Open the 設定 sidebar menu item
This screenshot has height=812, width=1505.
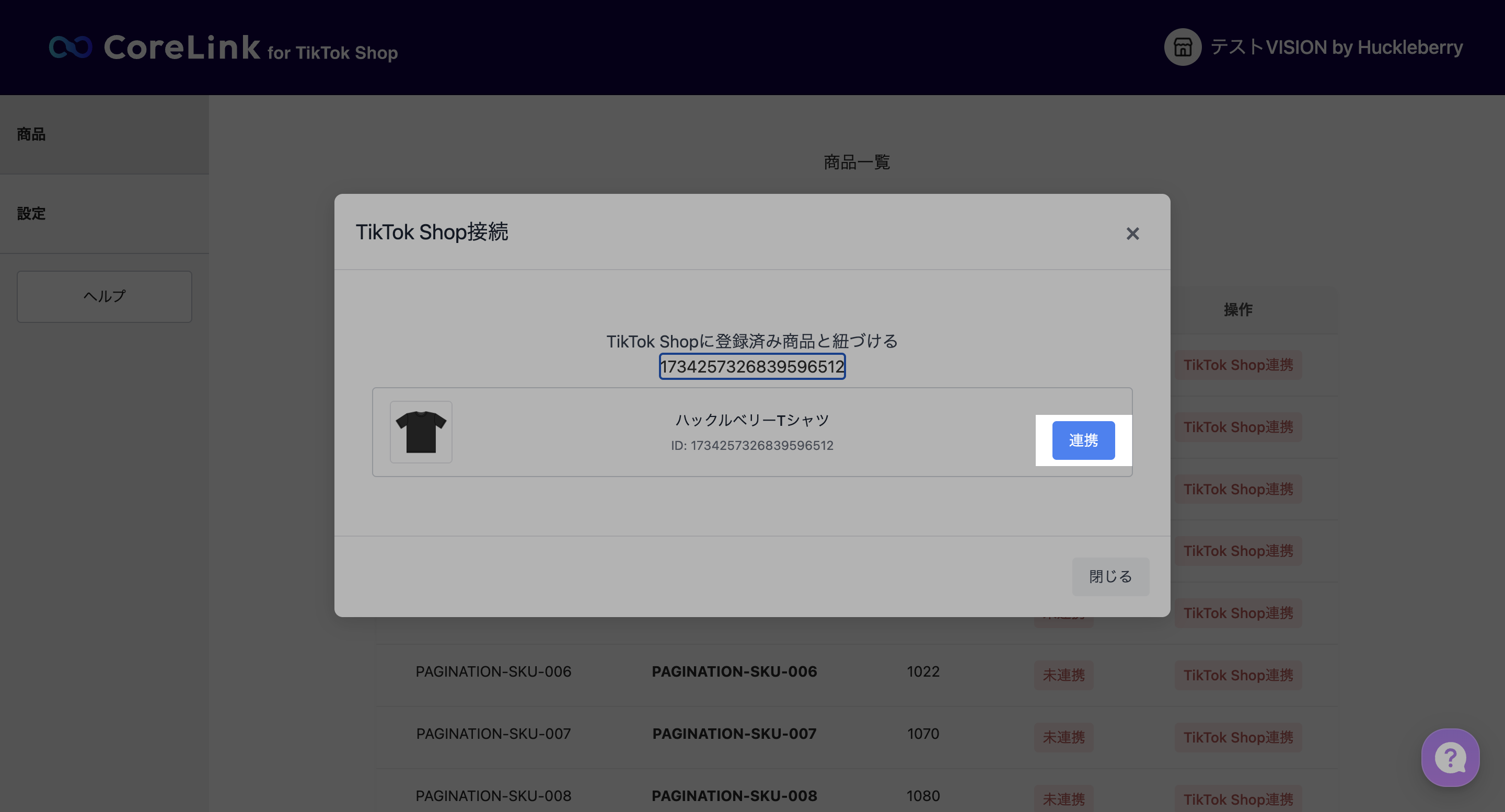pos(31,214)
